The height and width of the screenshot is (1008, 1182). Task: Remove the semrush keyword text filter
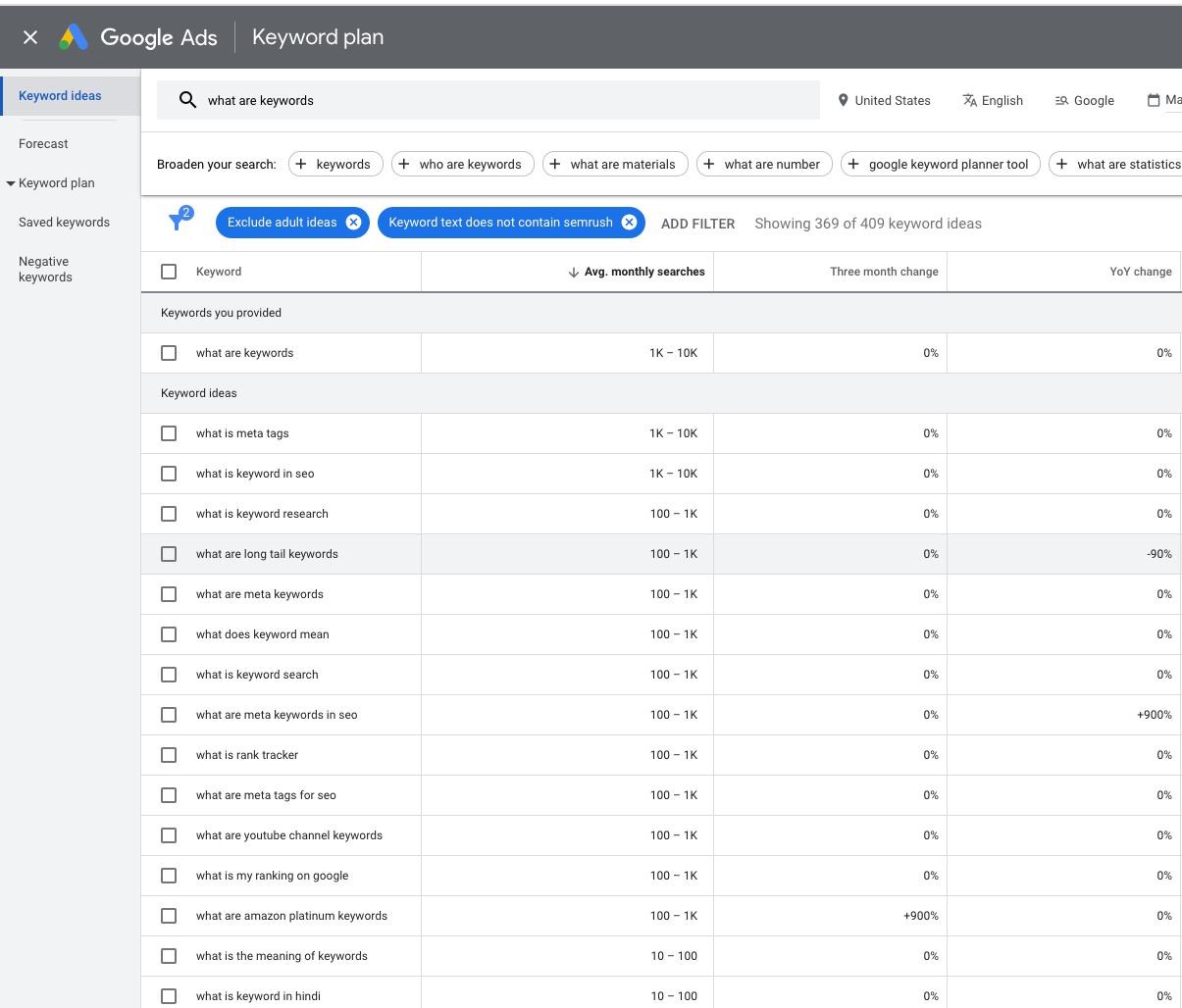[629, 223]
